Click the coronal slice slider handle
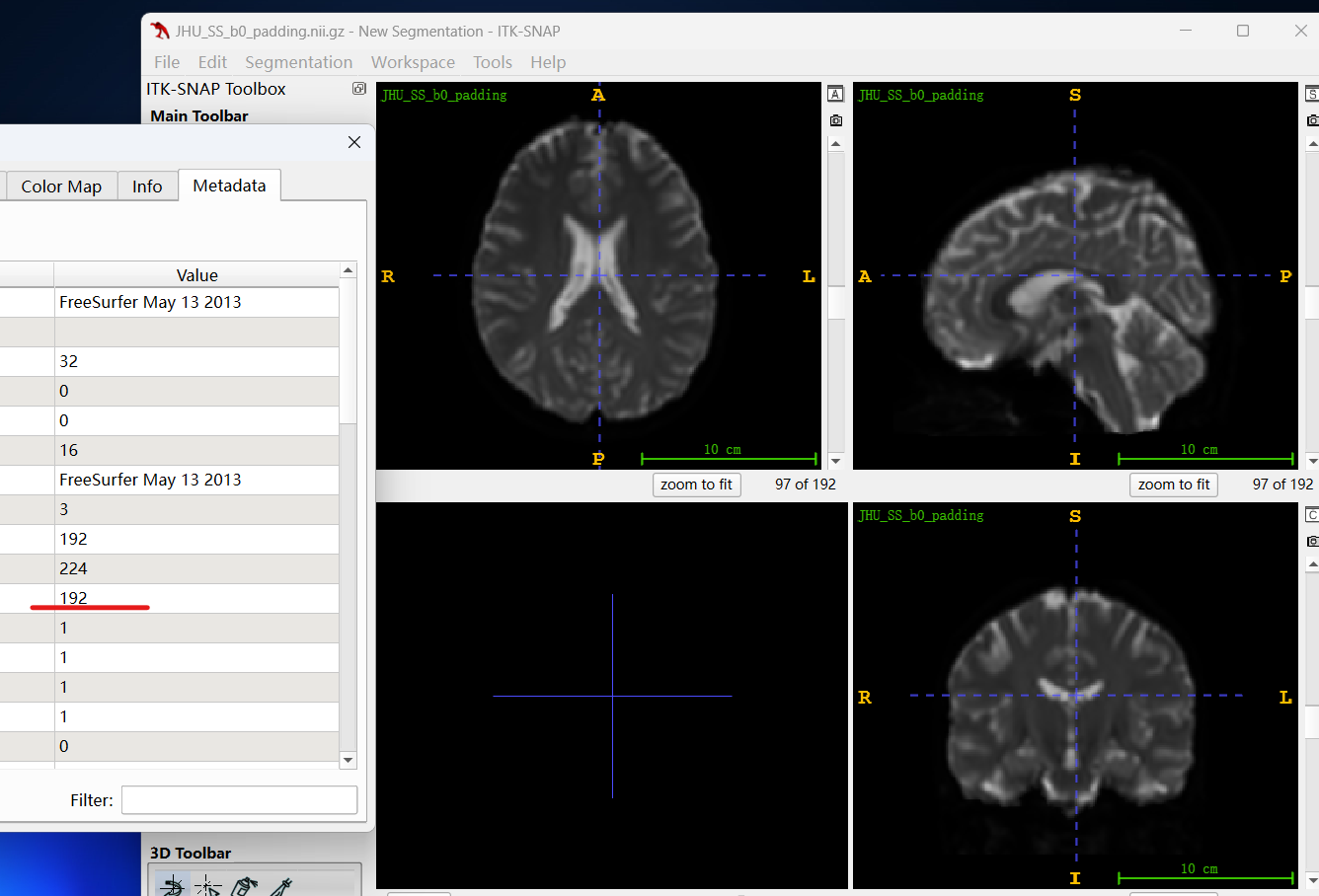 tap(1312, 722)
